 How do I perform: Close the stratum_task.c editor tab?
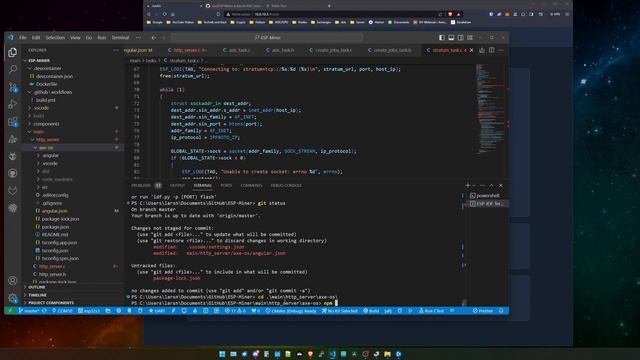coord(471,50)
